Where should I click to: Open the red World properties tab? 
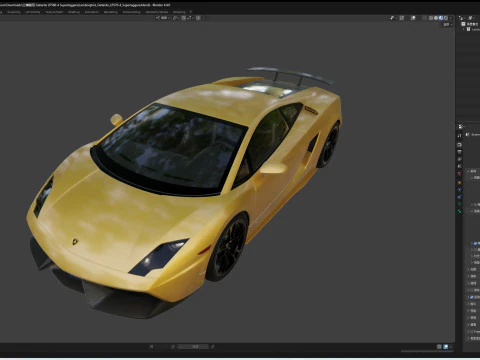(x=459, y=173)
